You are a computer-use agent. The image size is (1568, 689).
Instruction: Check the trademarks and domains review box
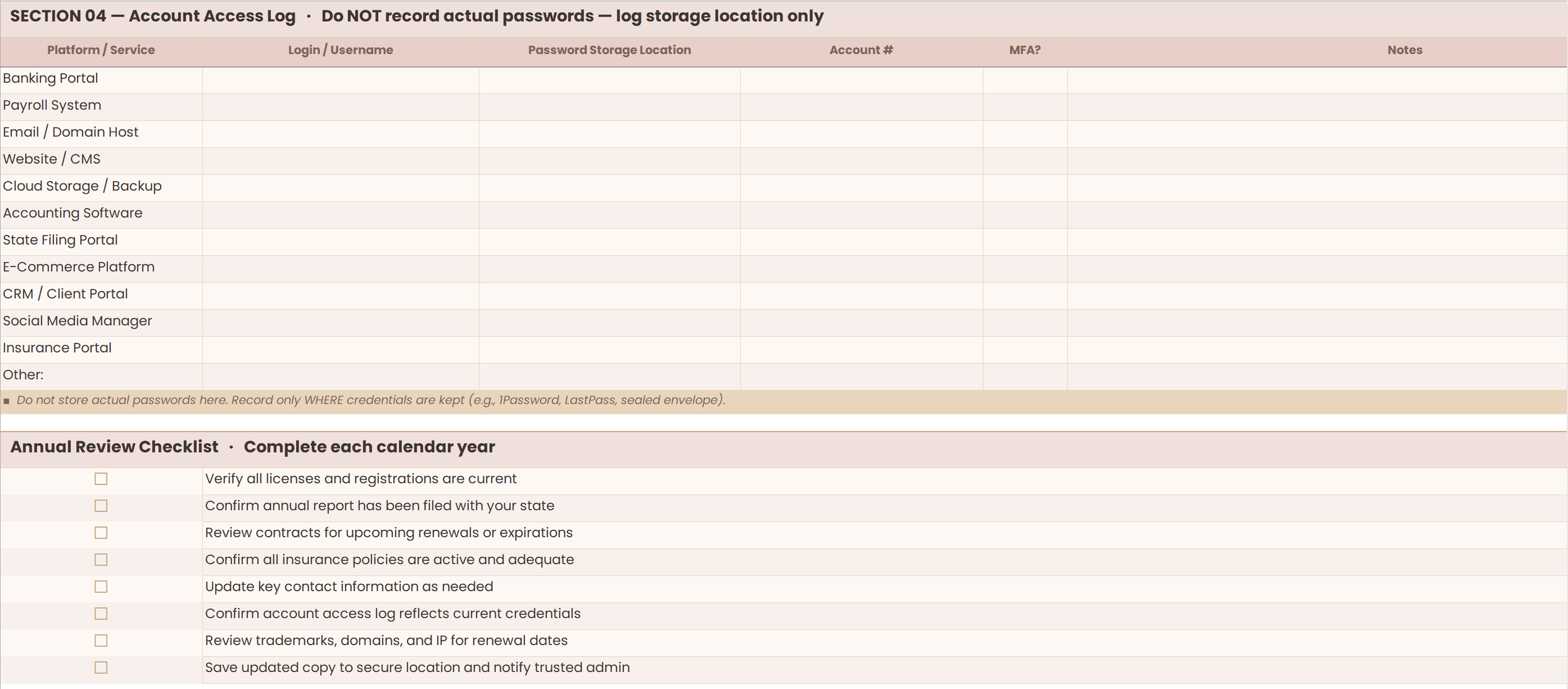coord(101,640)
